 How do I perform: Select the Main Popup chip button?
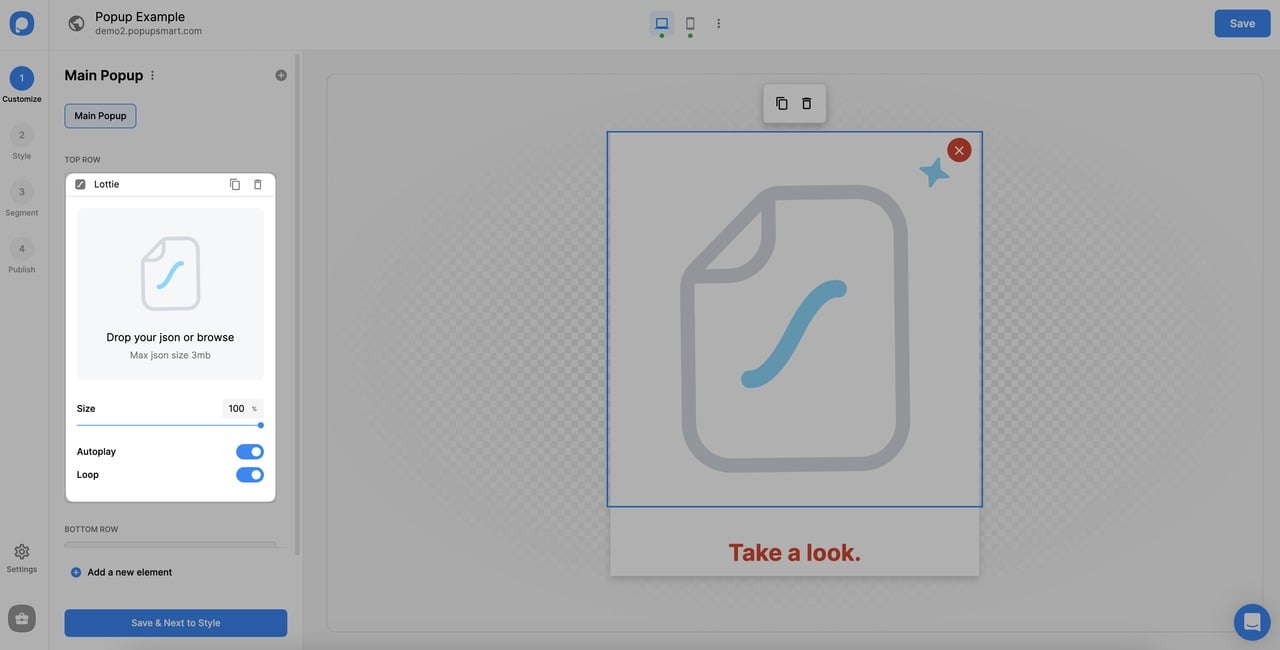click(x=100, y=116)
